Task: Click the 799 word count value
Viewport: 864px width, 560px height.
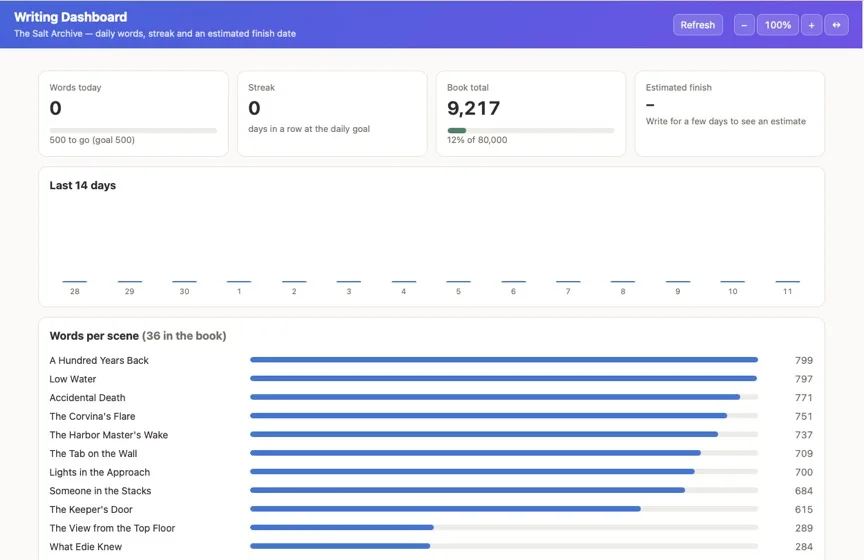Action: pyautogui.click(x=804, y=360)
